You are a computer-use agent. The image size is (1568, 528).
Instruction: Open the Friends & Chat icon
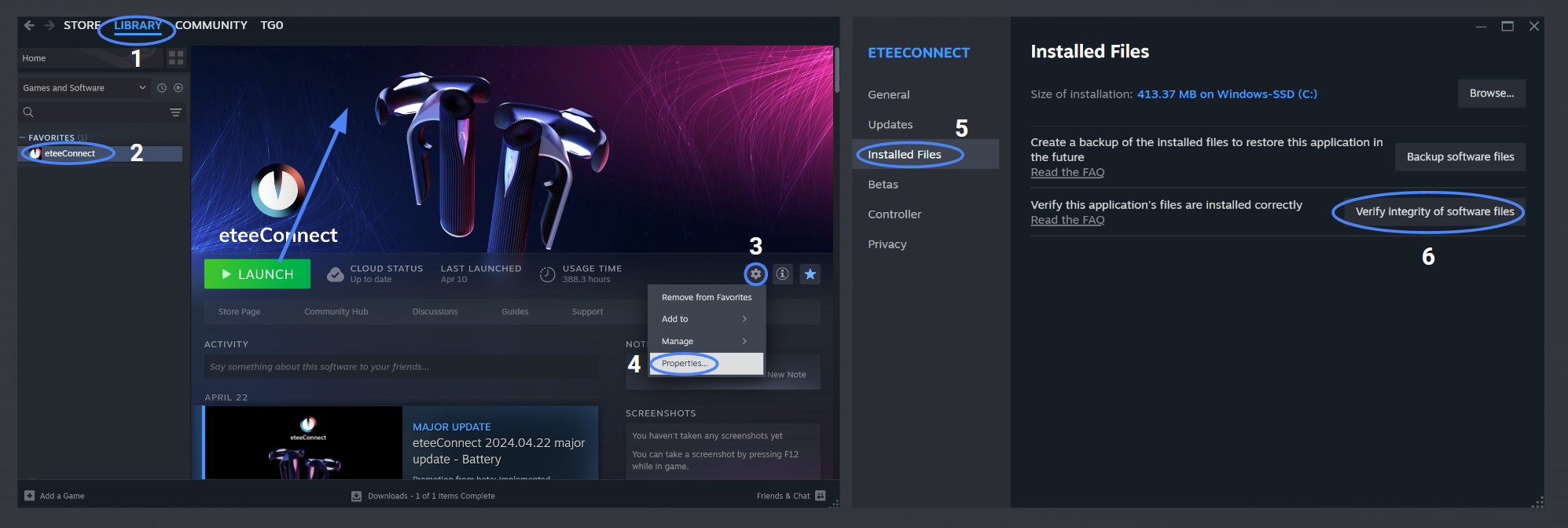(x=821, y=496)
